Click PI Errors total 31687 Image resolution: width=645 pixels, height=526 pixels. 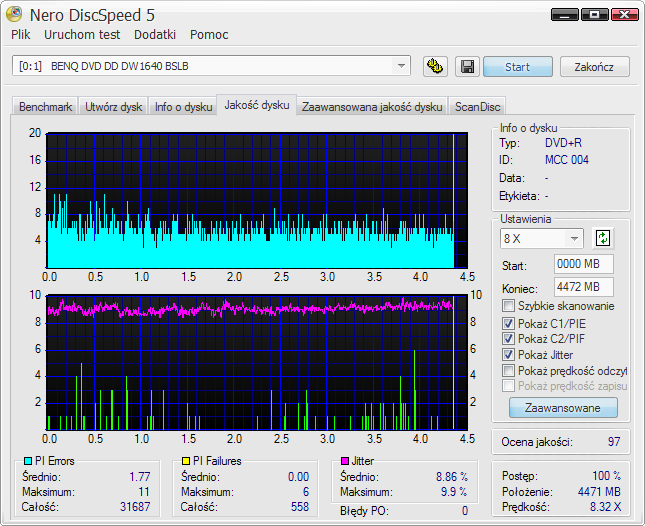tap(135, 507)
